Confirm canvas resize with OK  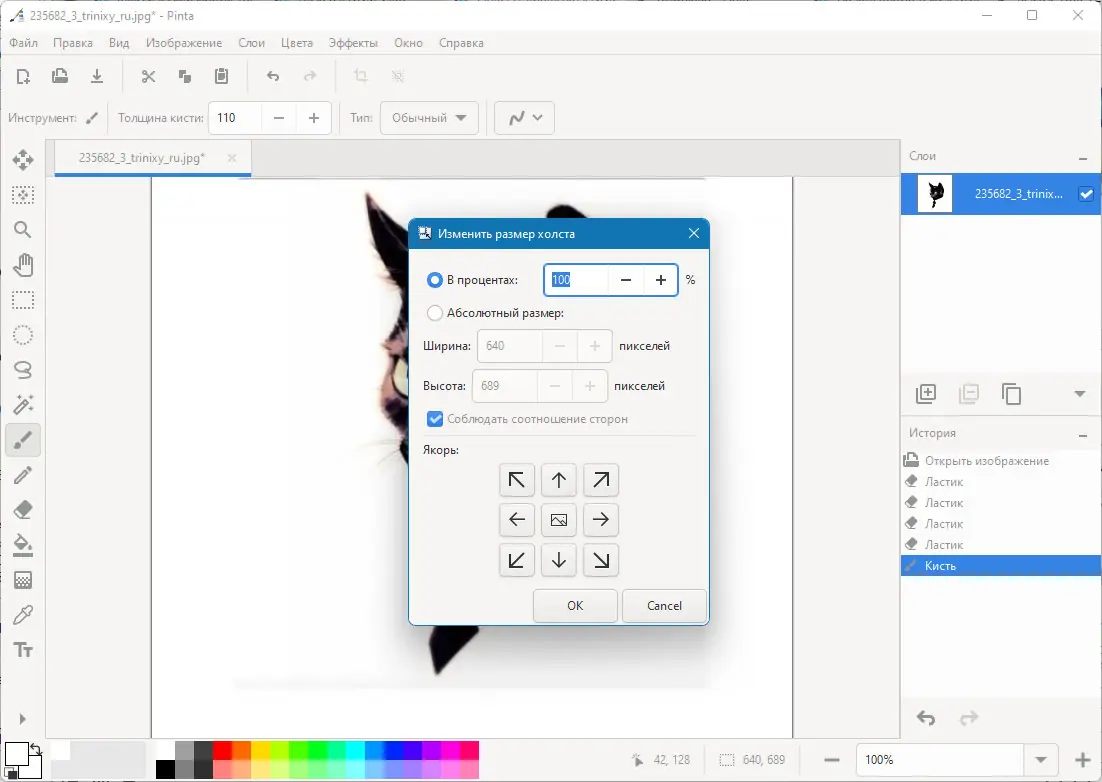[x=575, y=606]
